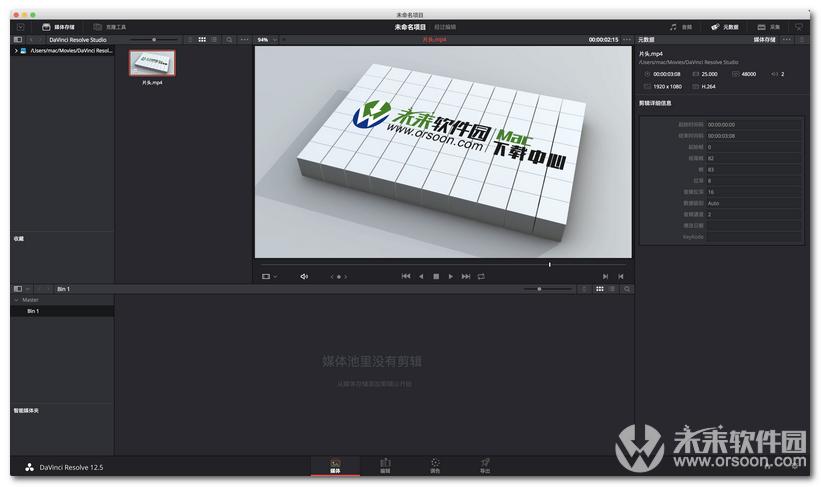
Task: Select Bin 1 in the bin list
Action: (62, 311)
